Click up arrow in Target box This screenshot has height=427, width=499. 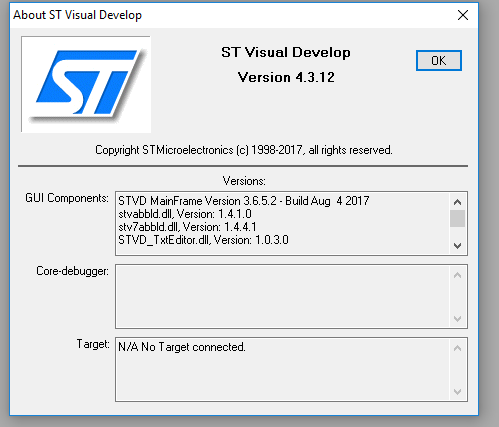(457, 348)
